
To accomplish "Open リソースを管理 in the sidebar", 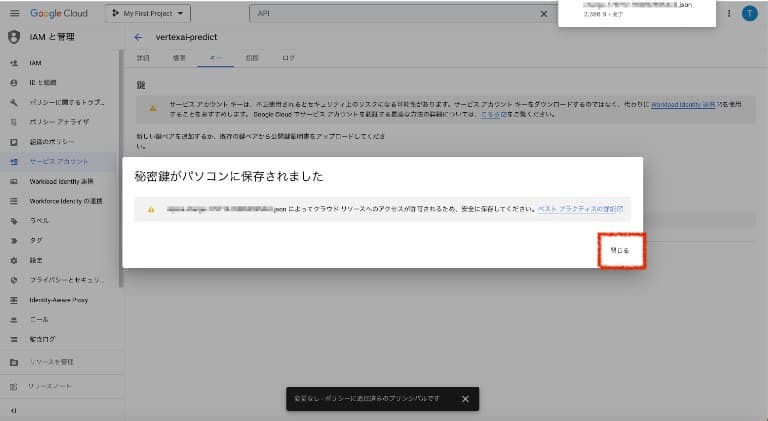I will coord(59,362).
